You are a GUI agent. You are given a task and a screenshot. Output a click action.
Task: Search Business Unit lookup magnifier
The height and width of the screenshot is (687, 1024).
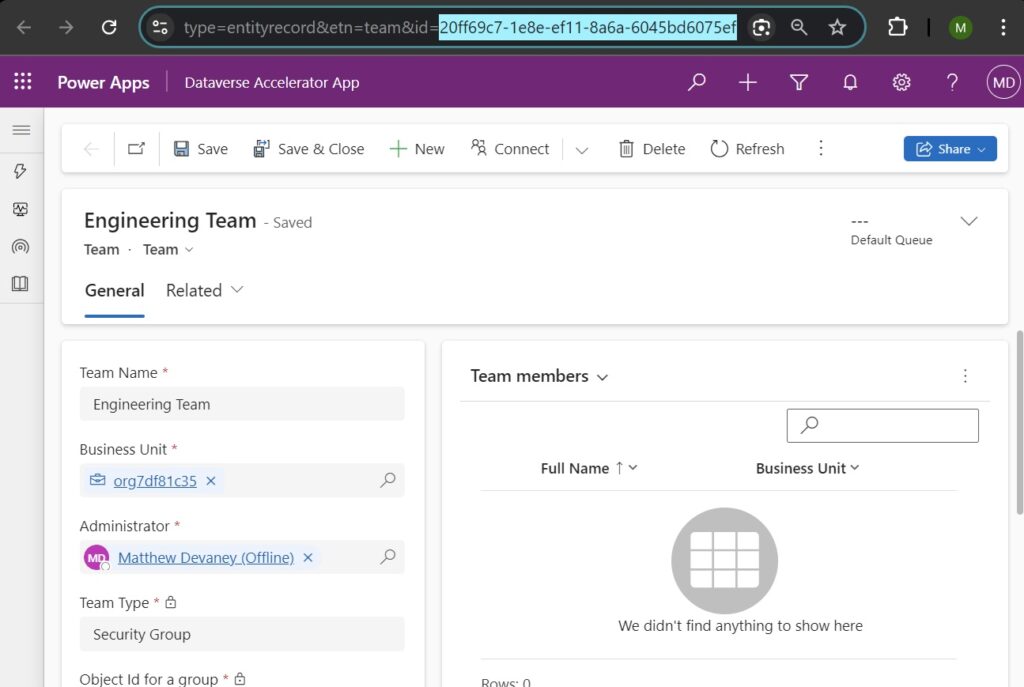click(388, 481)
